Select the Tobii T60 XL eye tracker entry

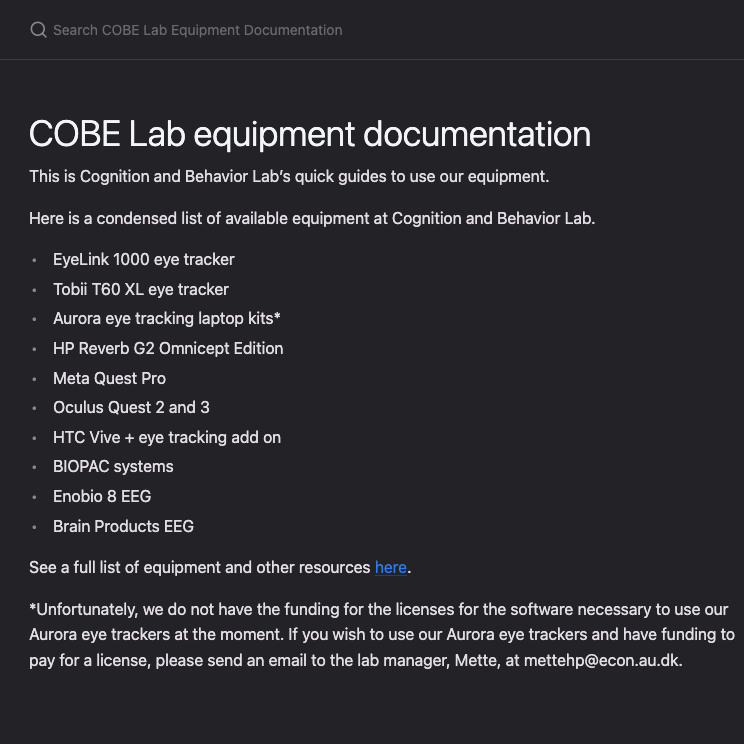click(141, 289)
